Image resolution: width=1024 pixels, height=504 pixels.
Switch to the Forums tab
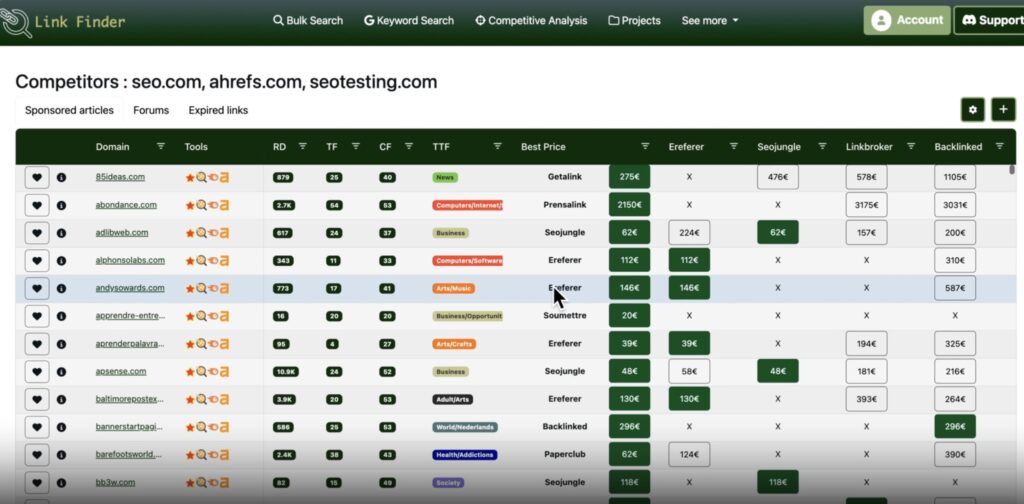point(151,110)
